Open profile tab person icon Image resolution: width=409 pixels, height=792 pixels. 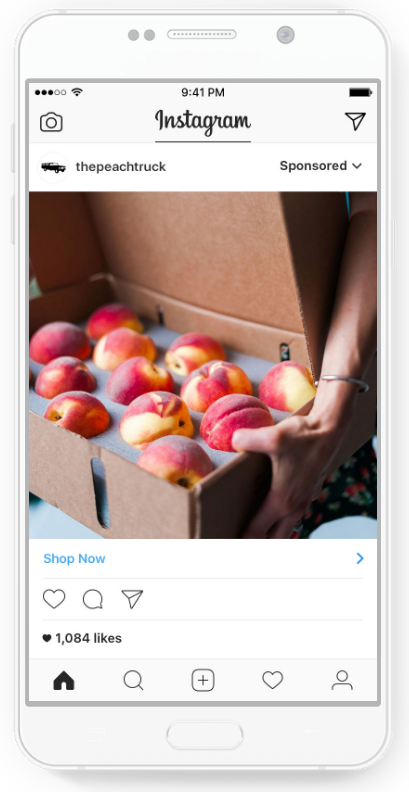342,680
